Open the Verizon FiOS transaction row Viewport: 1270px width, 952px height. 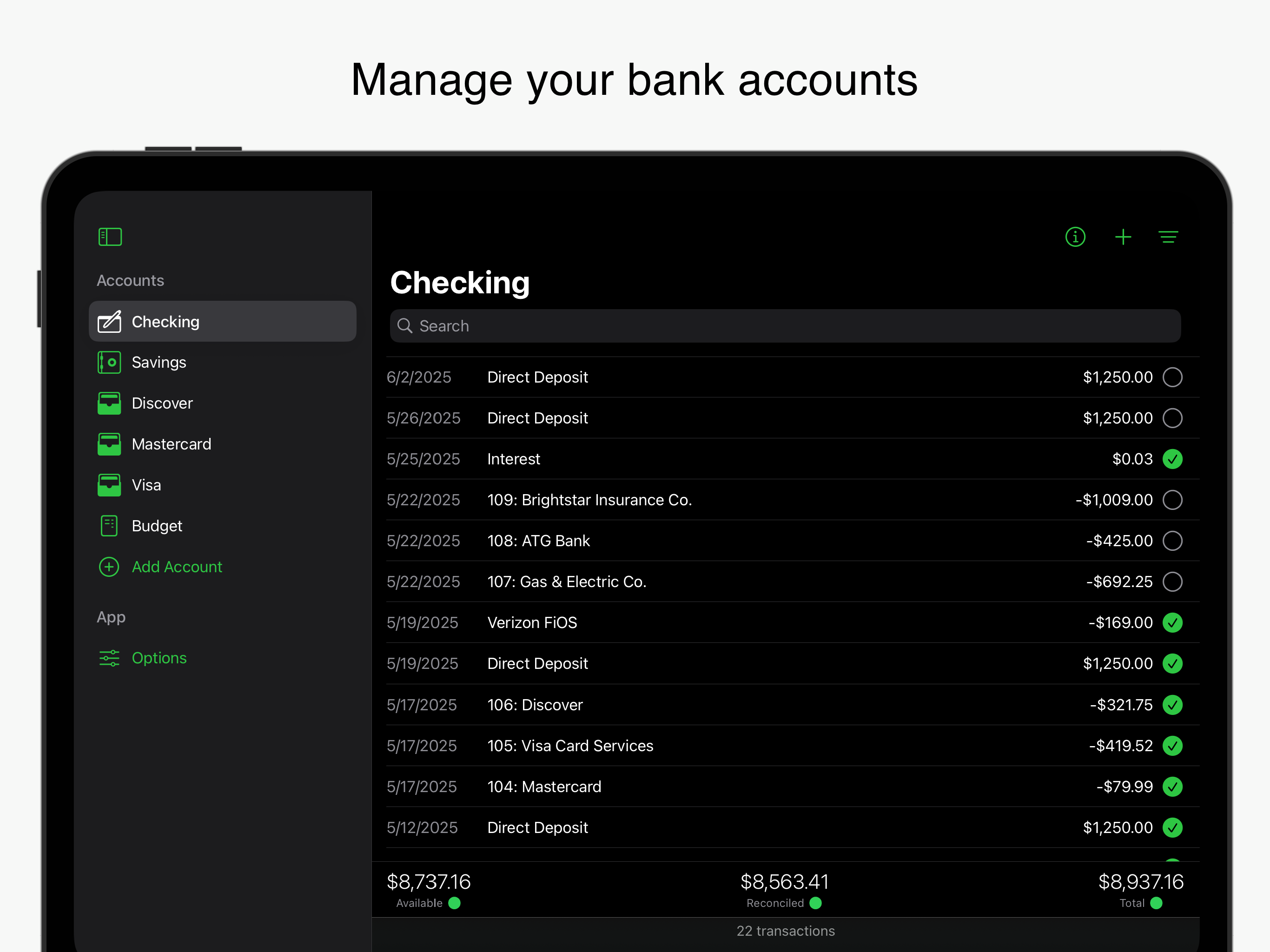coord(792,622)
